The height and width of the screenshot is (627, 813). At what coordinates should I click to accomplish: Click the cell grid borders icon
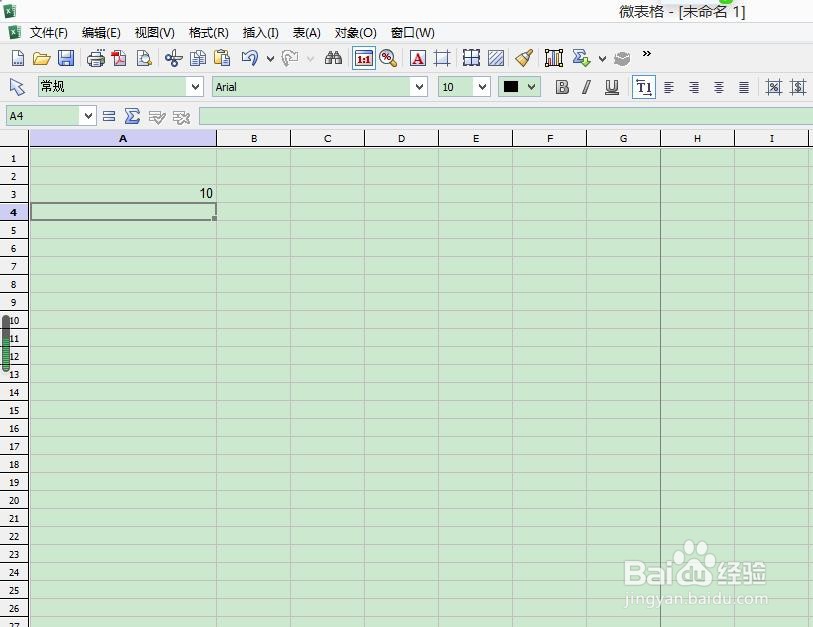(x=471, y=58)
